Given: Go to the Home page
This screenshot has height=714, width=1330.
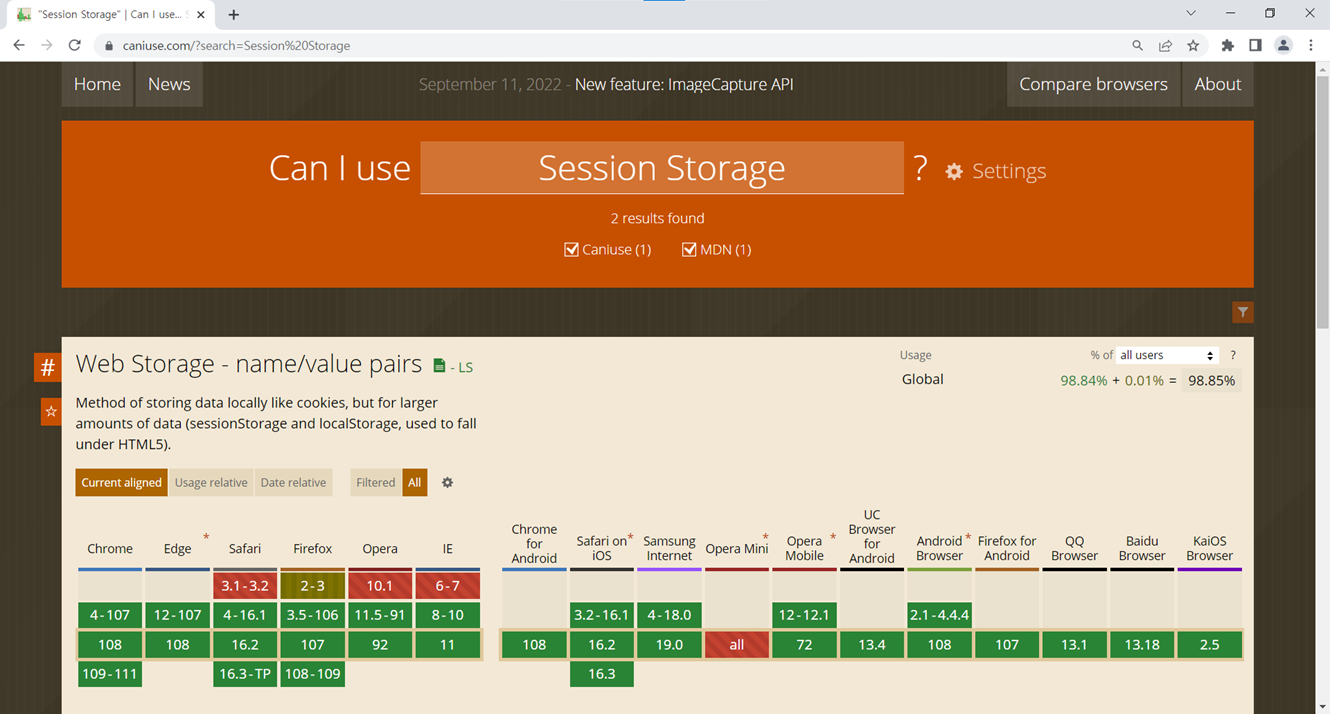Looking at the screenshot, I should coord(97,84).
